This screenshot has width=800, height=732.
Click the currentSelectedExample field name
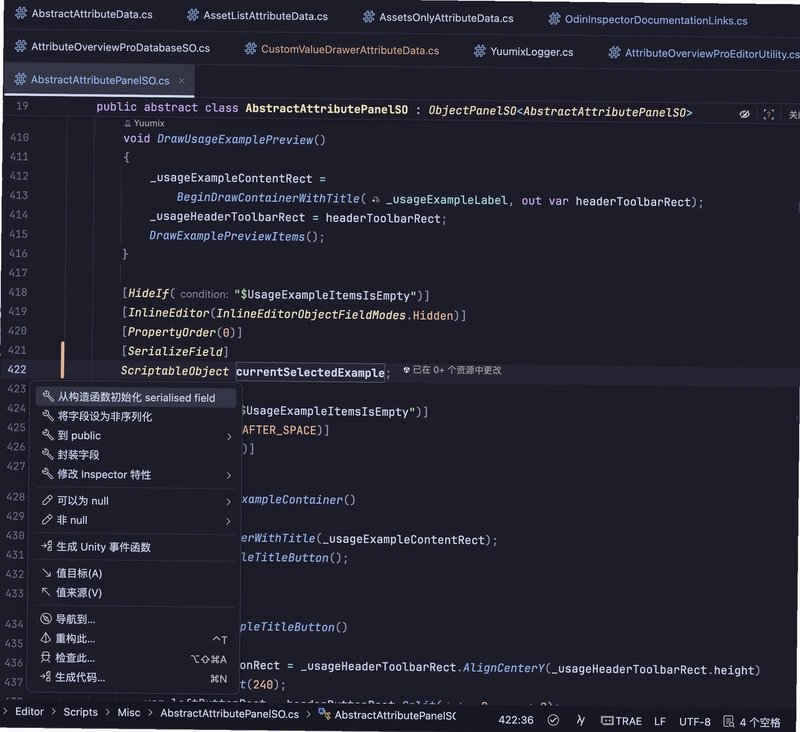[310, 372]
